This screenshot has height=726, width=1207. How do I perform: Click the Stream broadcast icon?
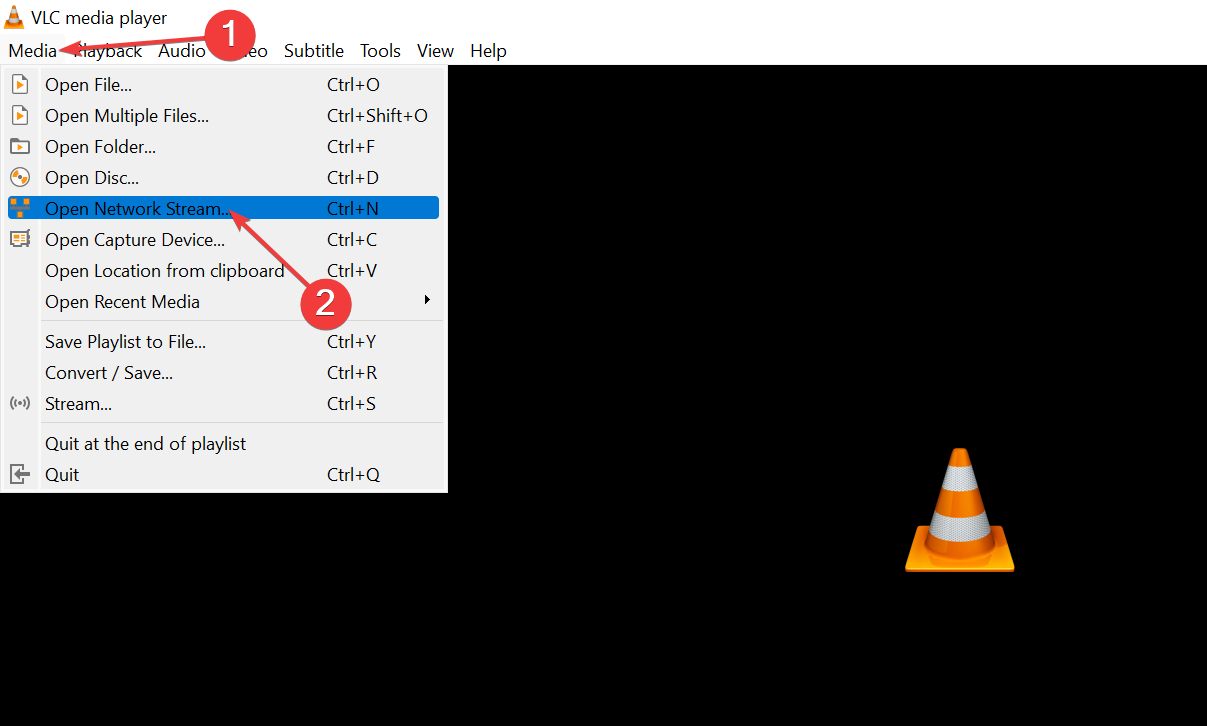(x=20, y=404)
